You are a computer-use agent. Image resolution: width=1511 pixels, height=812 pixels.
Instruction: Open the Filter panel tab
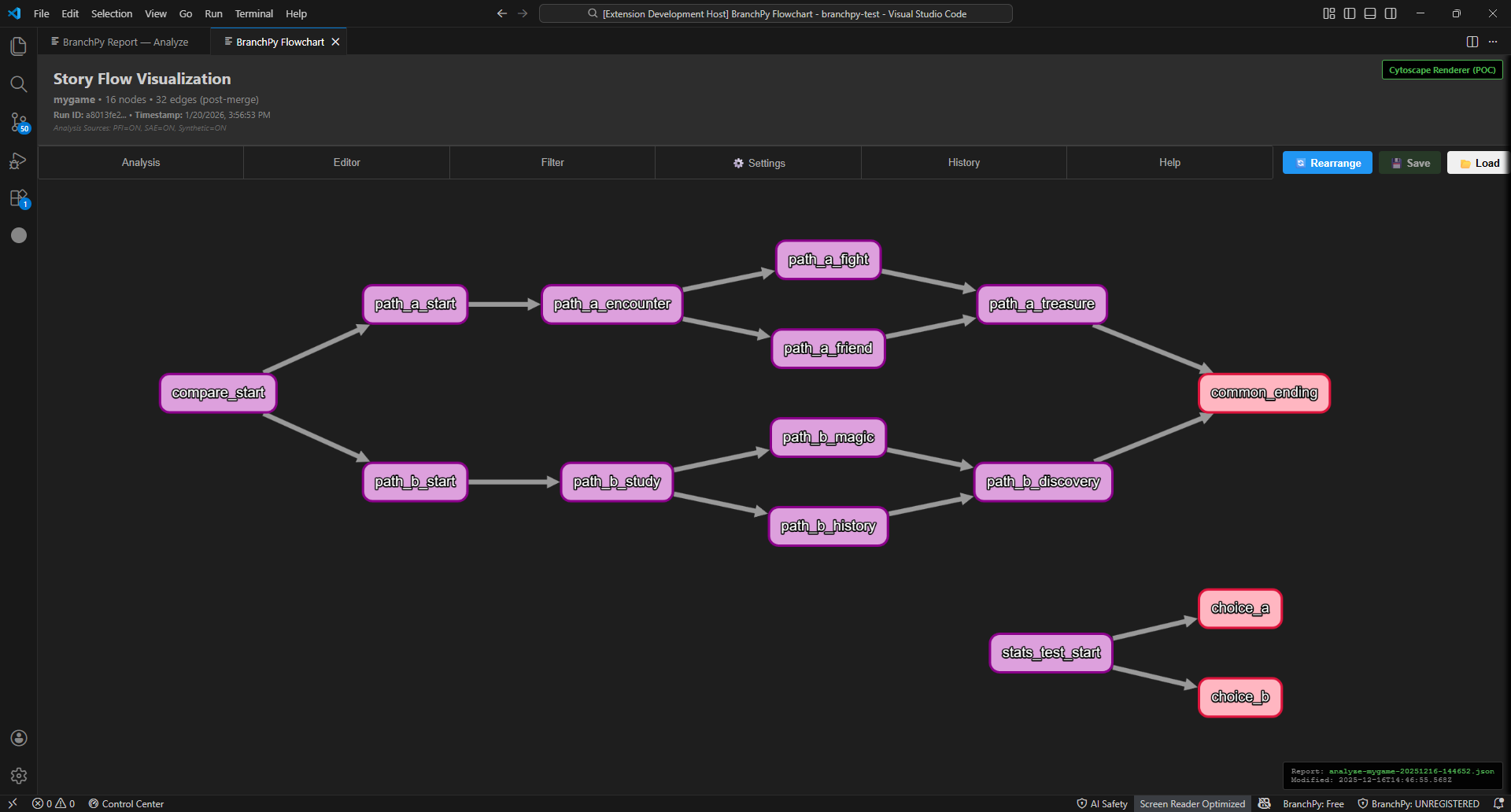pos(552,163)
